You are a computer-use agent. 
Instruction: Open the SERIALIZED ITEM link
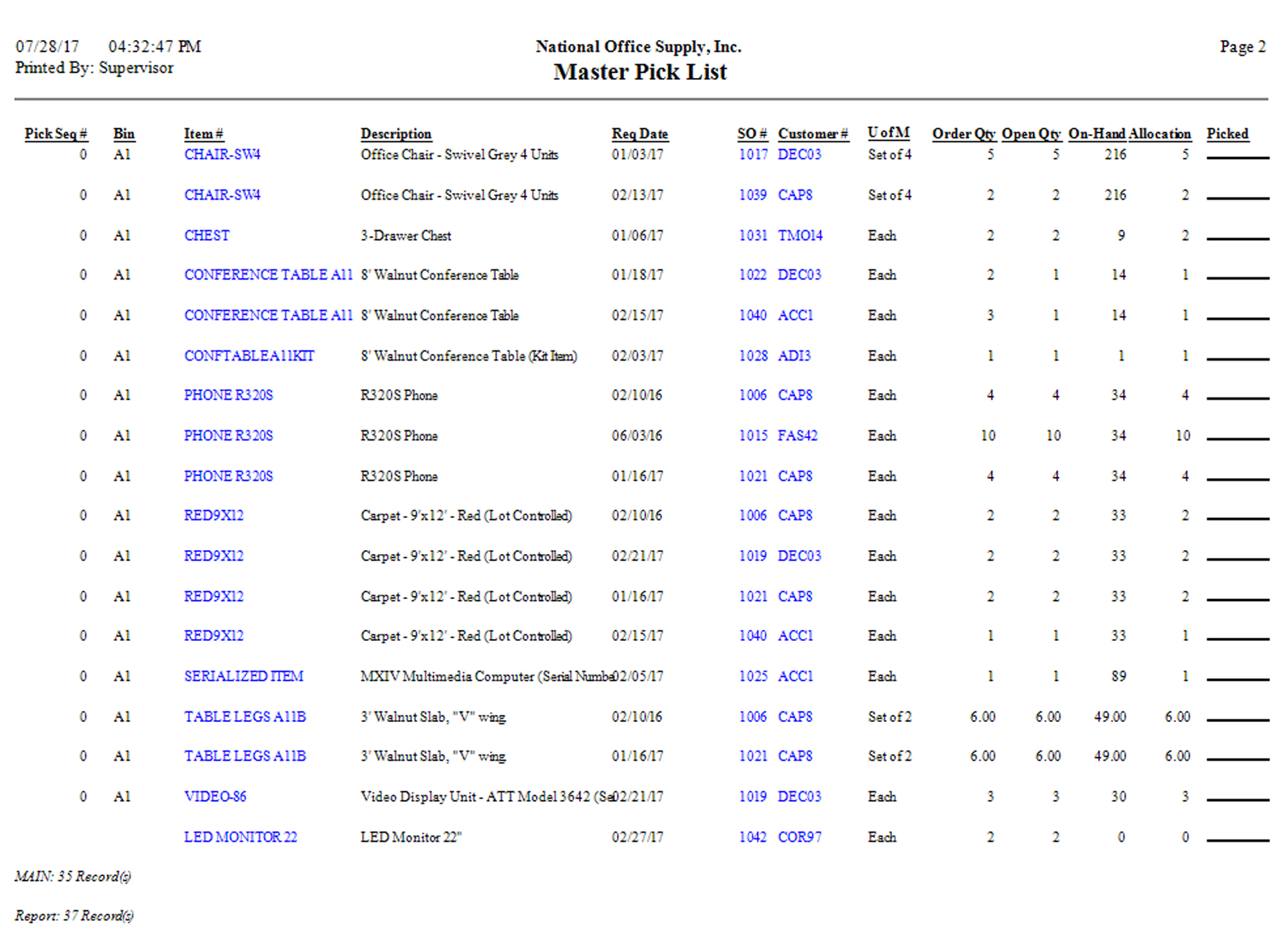tap(243, 676)
